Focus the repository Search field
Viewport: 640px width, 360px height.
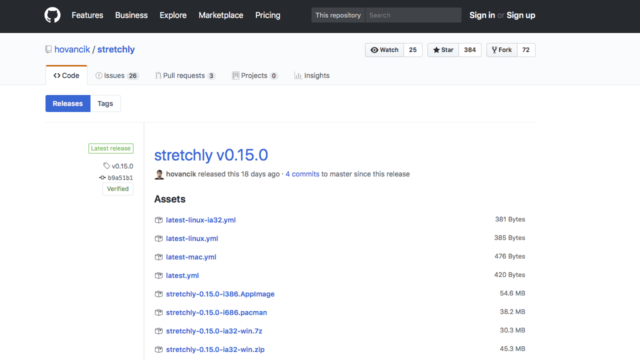point(413,16)
